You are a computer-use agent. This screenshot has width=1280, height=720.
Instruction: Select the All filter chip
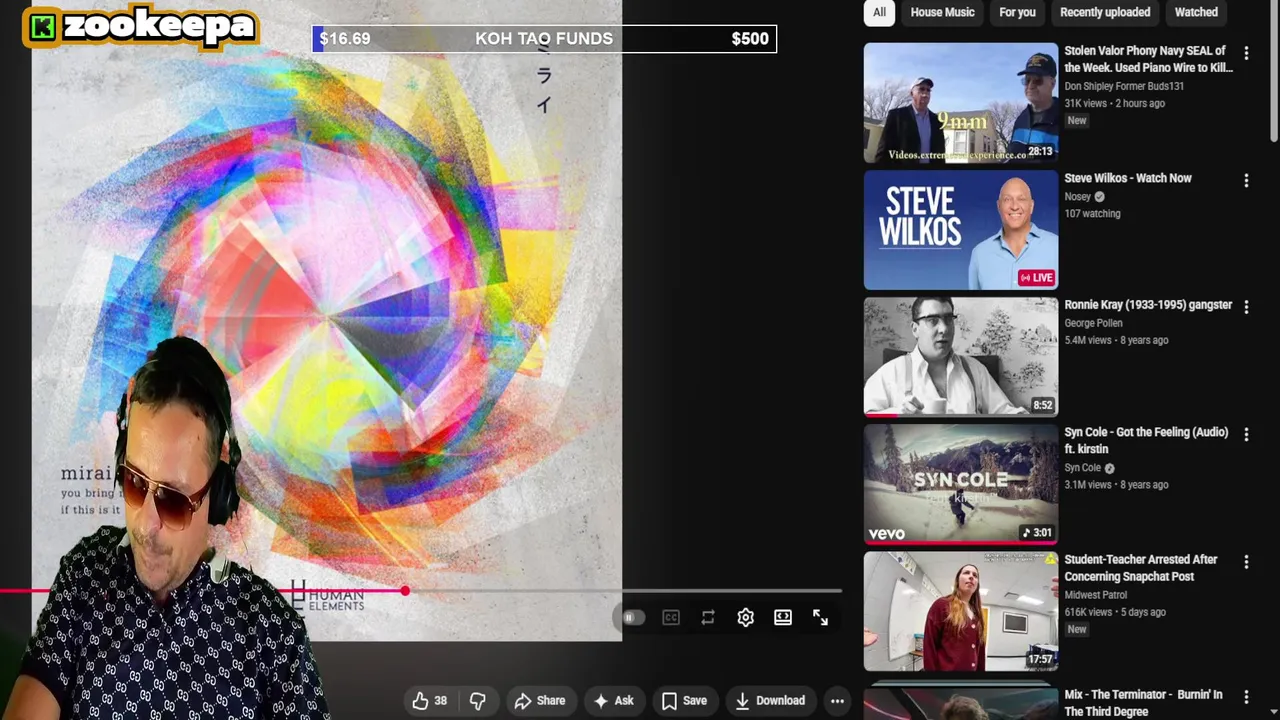(x=879, y=12)
